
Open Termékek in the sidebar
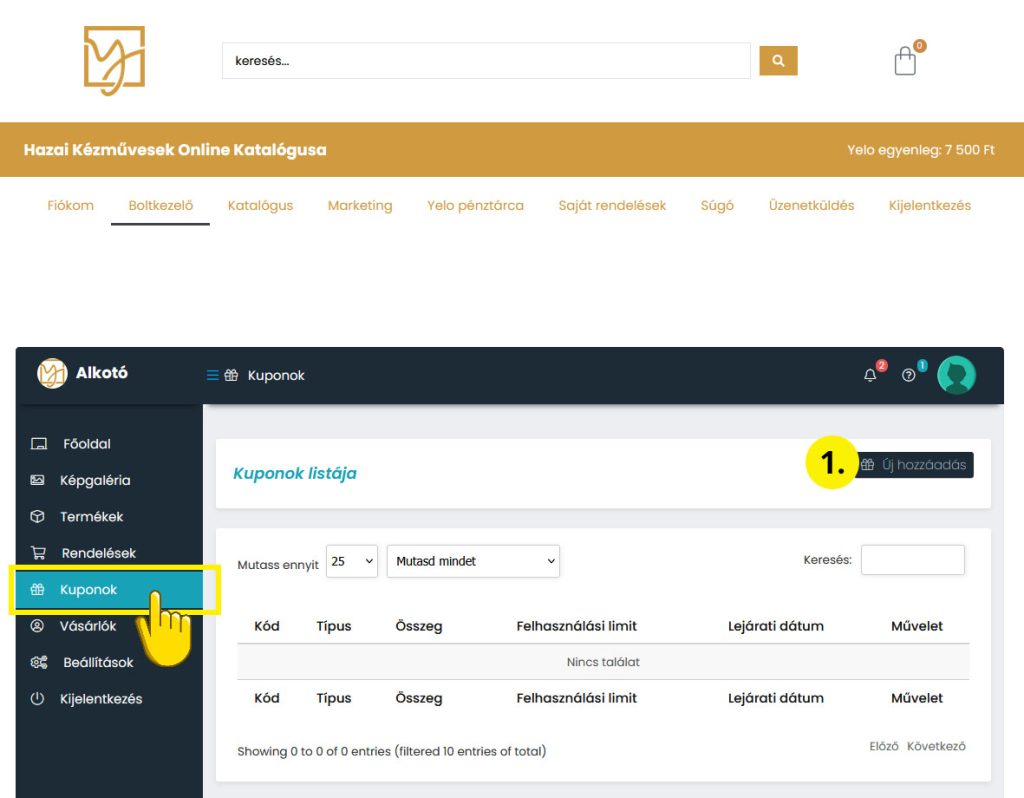click(x=92, y=517)
